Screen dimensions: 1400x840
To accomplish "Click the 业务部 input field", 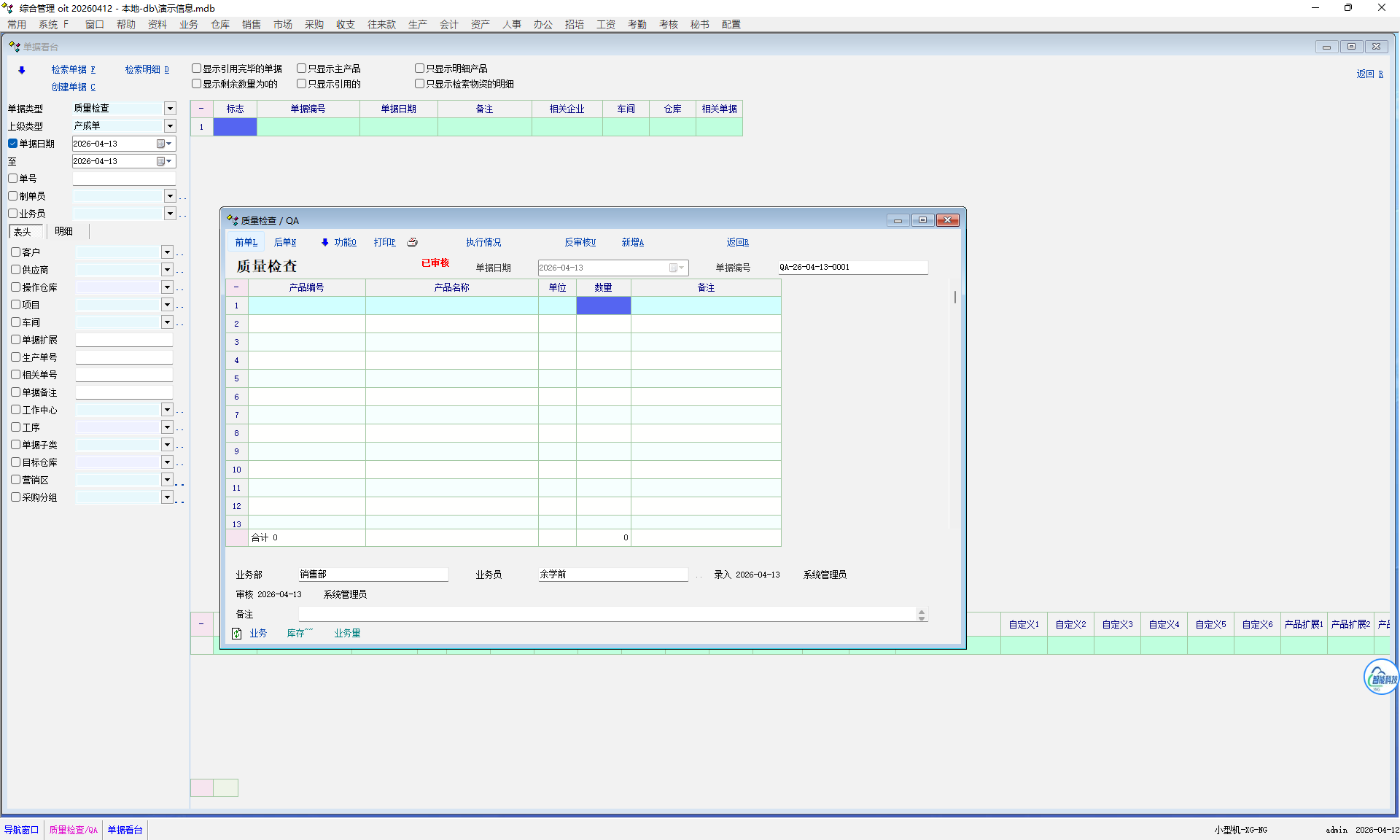I will (373, 575).
